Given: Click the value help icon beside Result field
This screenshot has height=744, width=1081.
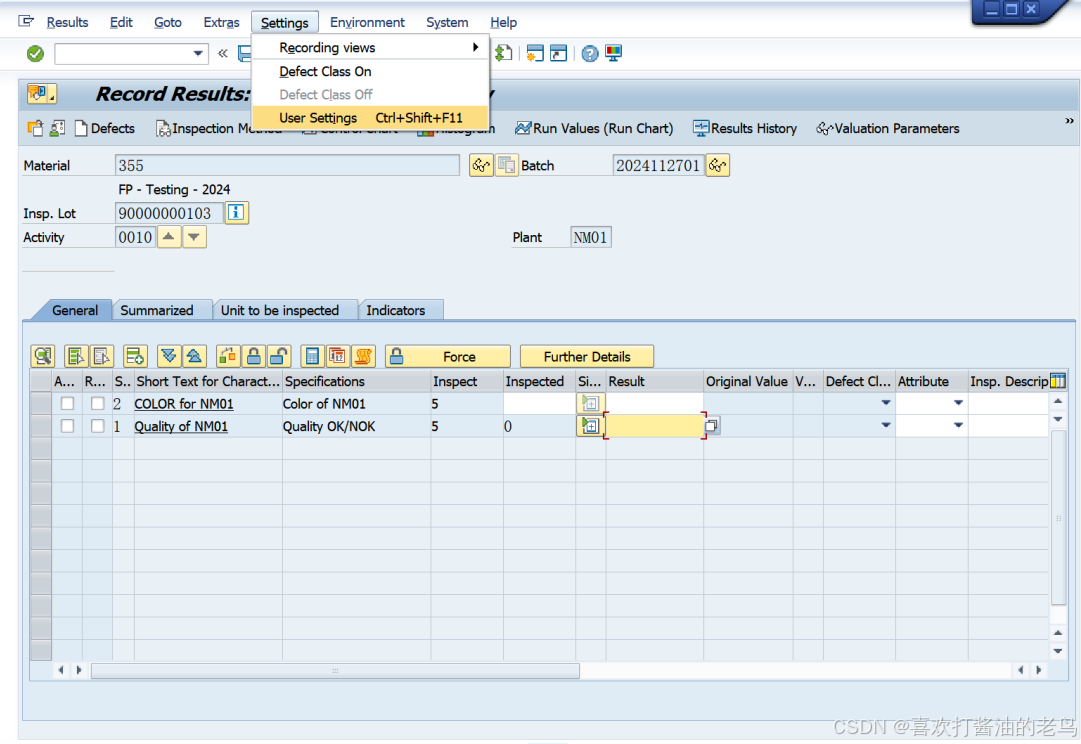Looking at the screenshot, I should (x=712, y=426).
